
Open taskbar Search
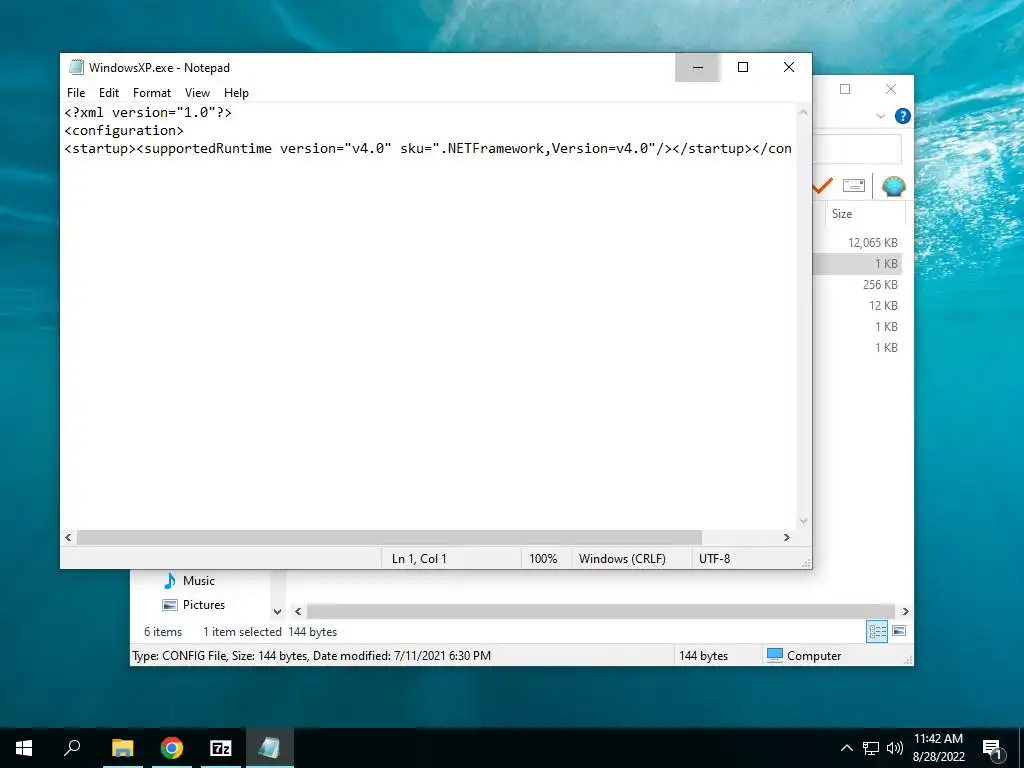[72, 748]
